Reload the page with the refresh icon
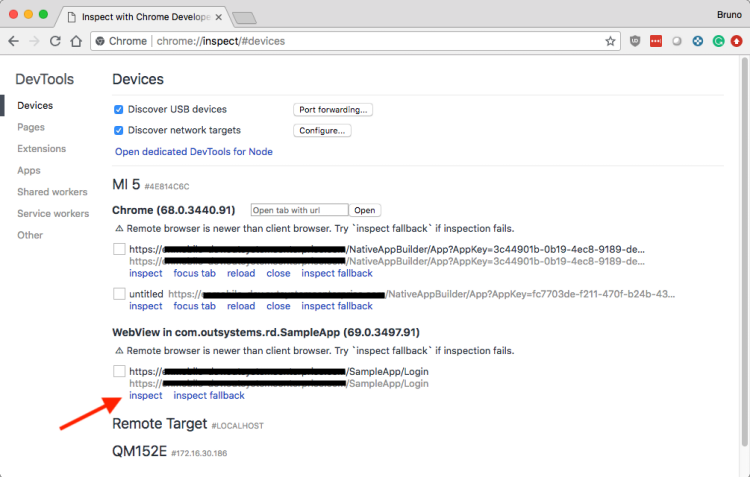750x477 pixels. coord(56,41)
